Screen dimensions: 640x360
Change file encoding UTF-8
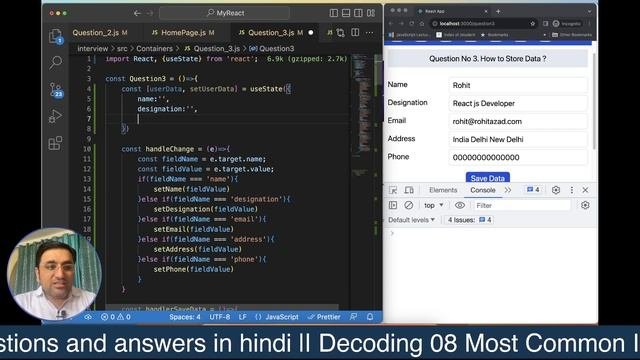[x=220, y=317]
